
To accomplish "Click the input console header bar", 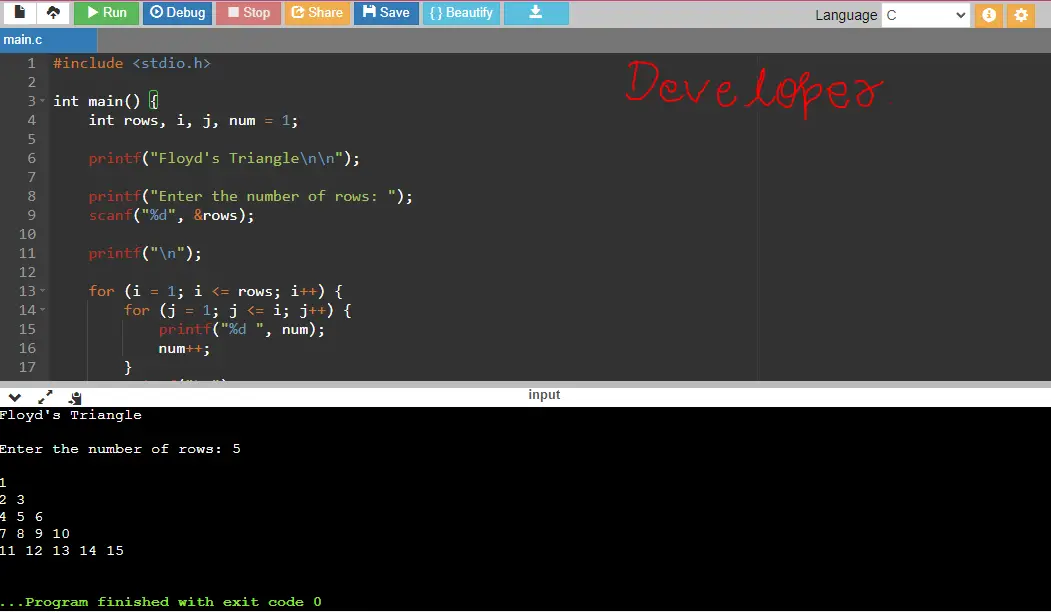I will [x=544, y=395].
